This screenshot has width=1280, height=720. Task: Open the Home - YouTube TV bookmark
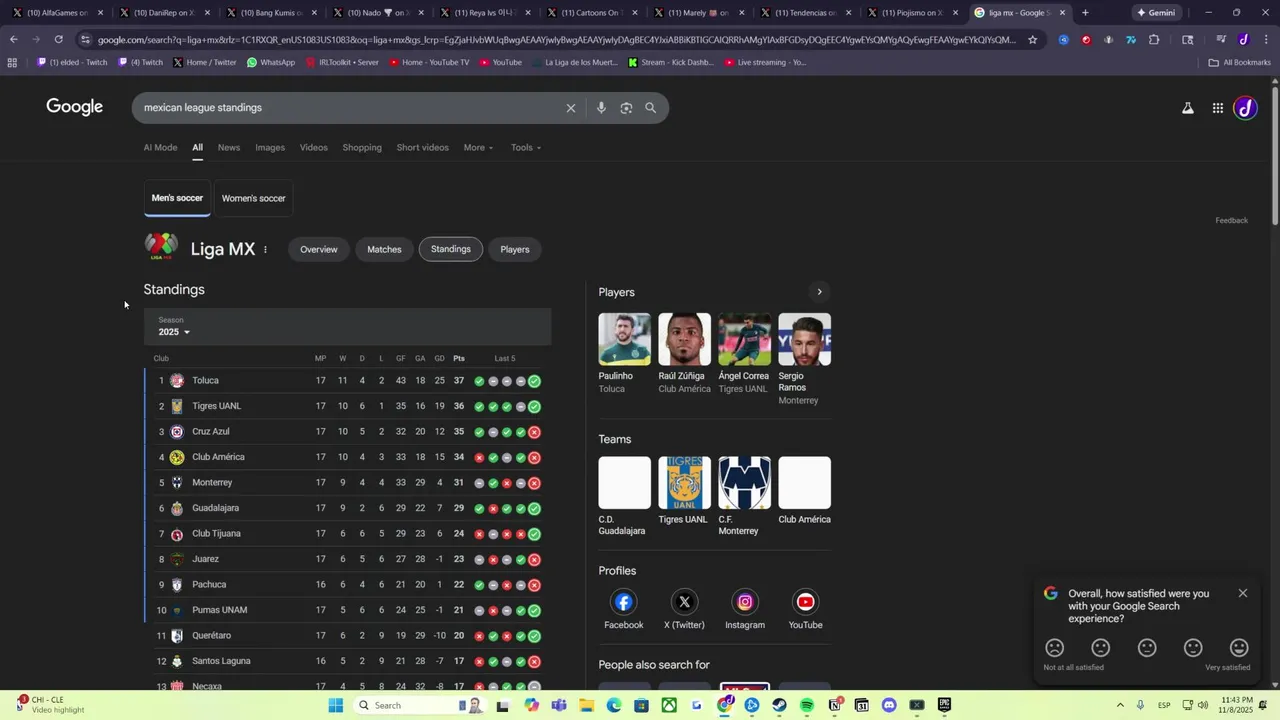pyautogui.click(x=428, y=62)
